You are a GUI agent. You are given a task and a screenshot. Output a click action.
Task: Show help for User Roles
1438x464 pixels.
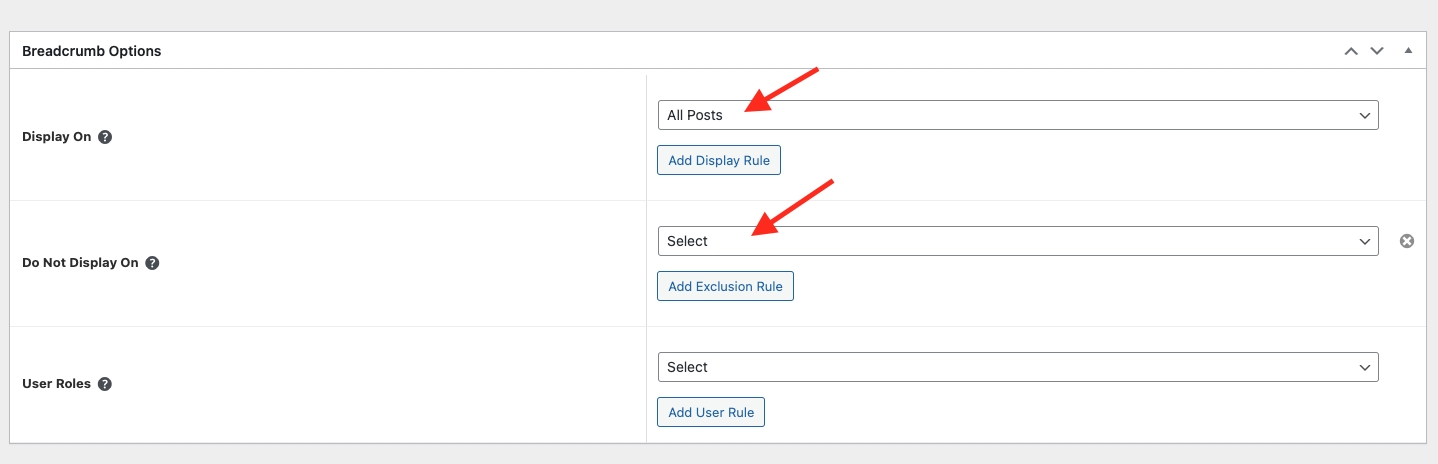[105, 384]
